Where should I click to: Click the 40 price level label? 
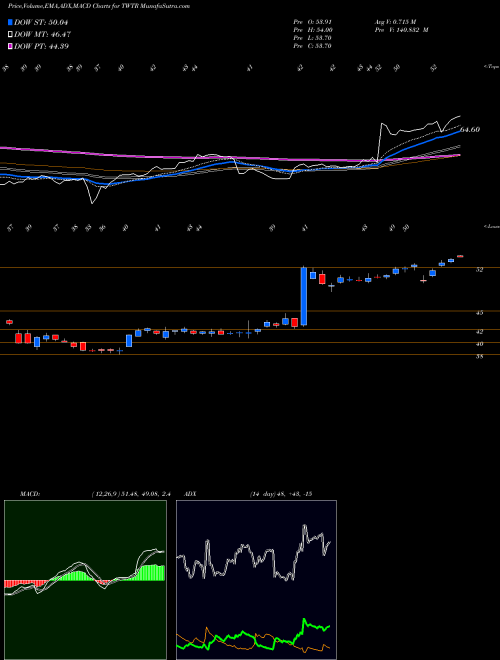479,344
